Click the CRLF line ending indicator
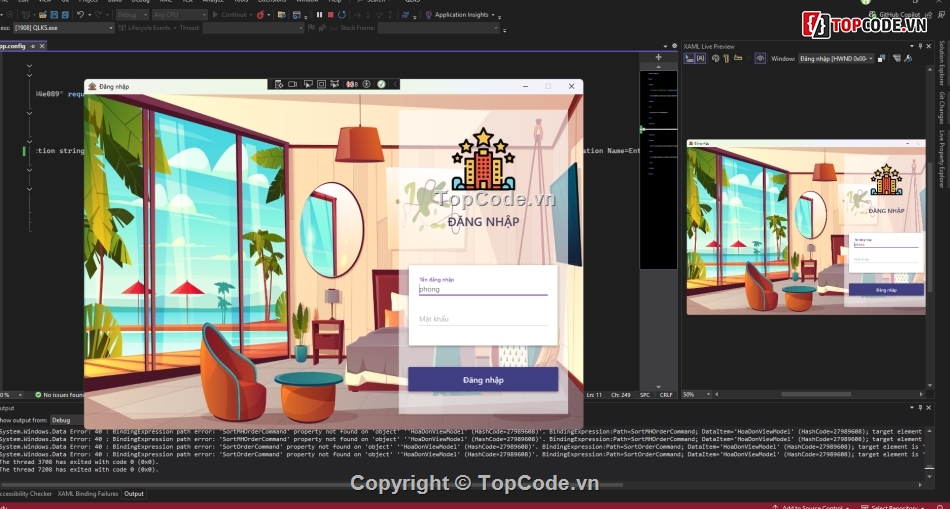950x509 pixels. (x=666, y=395)
